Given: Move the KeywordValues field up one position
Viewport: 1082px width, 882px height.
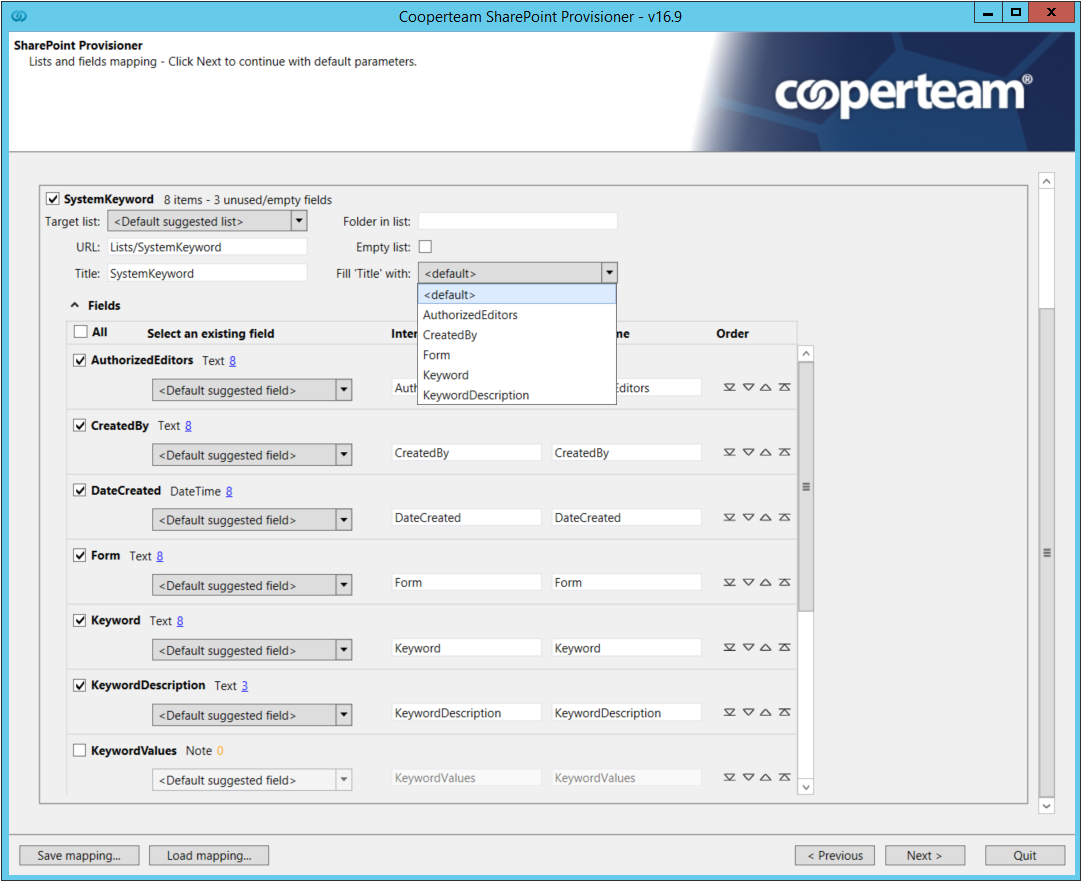Looking at the screenshot, I should 765,777.
